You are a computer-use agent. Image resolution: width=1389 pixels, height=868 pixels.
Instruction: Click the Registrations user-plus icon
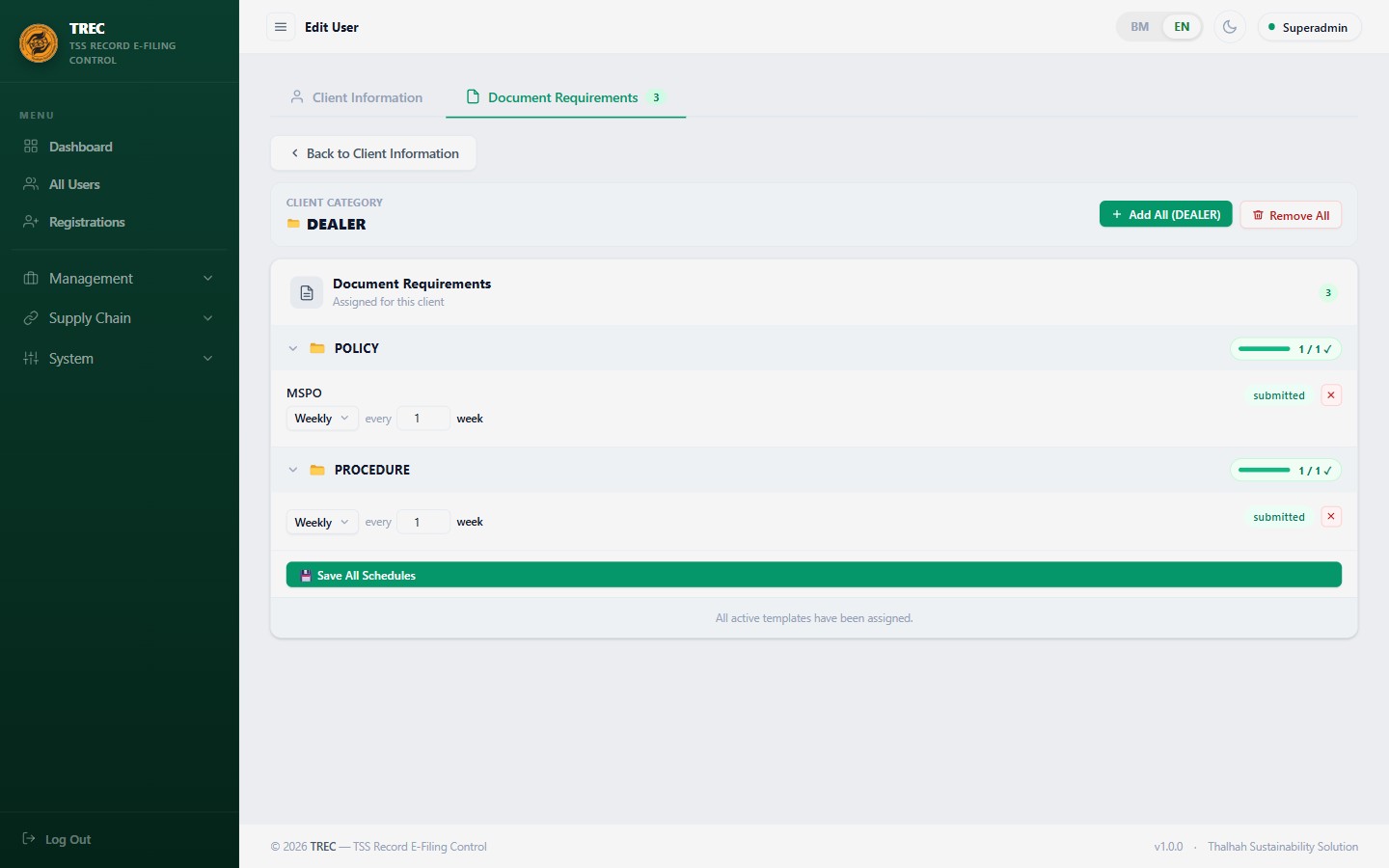pyautogui.click(x=31, y=222)
